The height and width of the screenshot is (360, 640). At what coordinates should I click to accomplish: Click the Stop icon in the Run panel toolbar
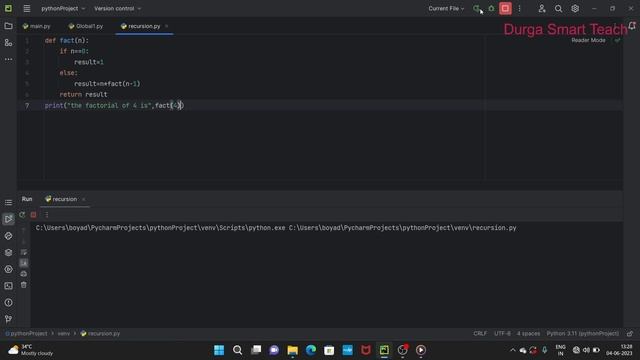[x=33, y=214]
